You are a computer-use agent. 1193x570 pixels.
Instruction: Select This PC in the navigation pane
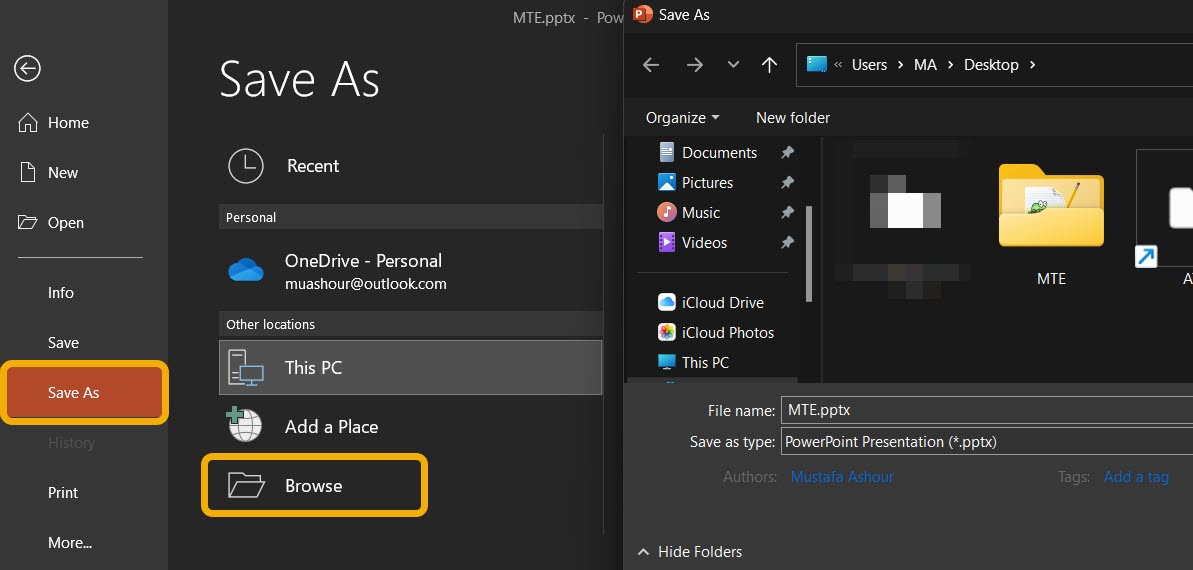point(705,363)
